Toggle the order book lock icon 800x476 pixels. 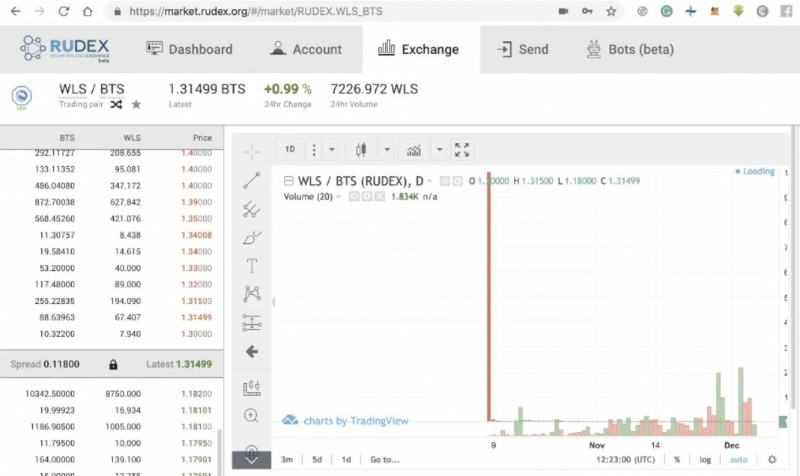(113, 364)
